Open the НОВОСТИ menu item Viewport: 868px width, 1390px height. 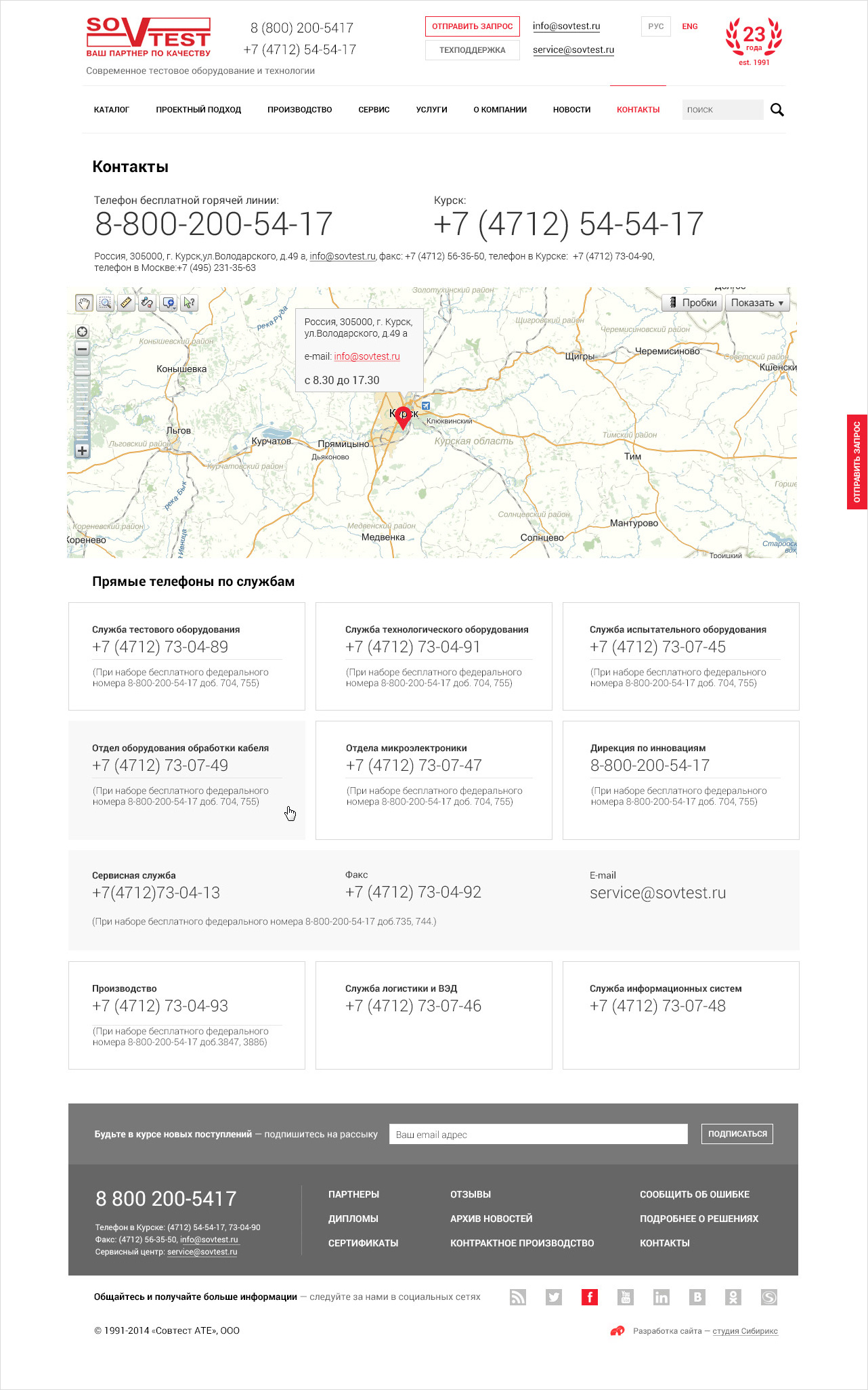pos(571,110)
